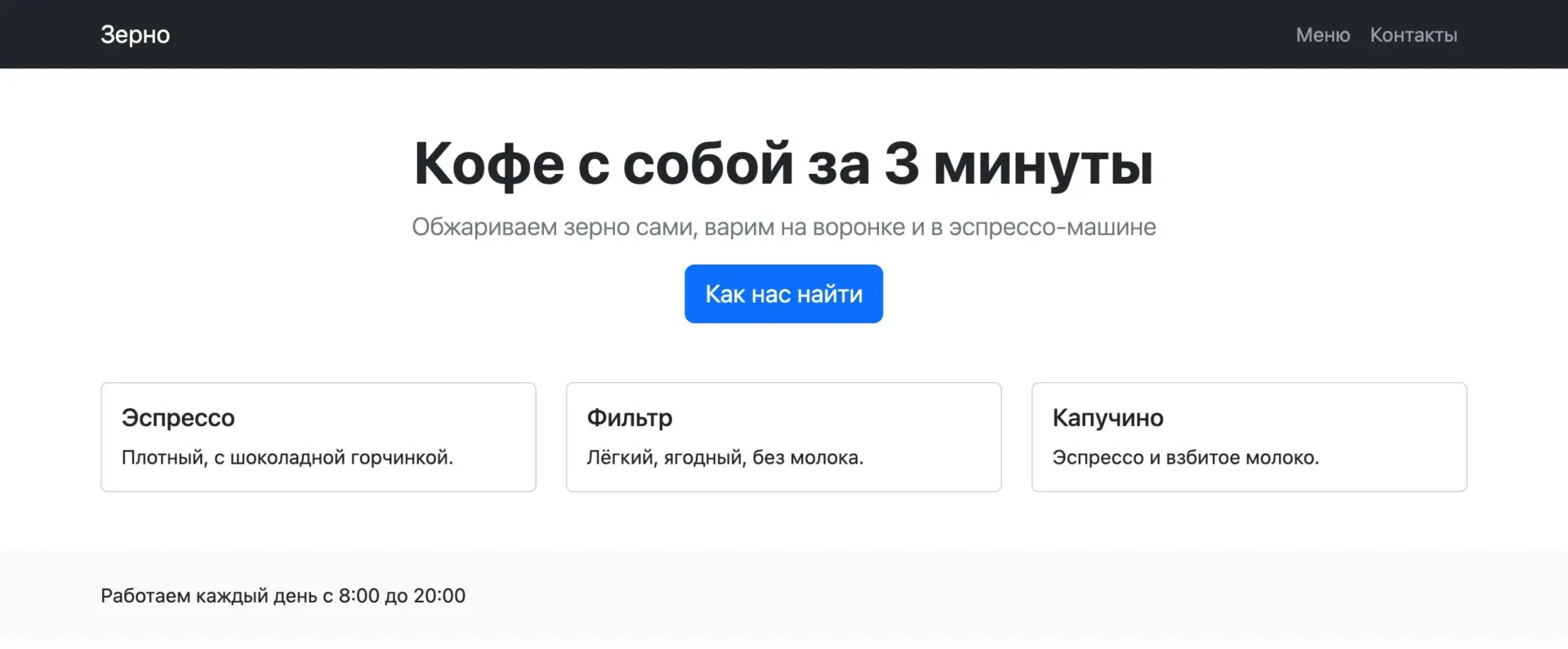Screen dimensions: 1568x649
Task: Click the Как нас найти button
Action: 784,294
